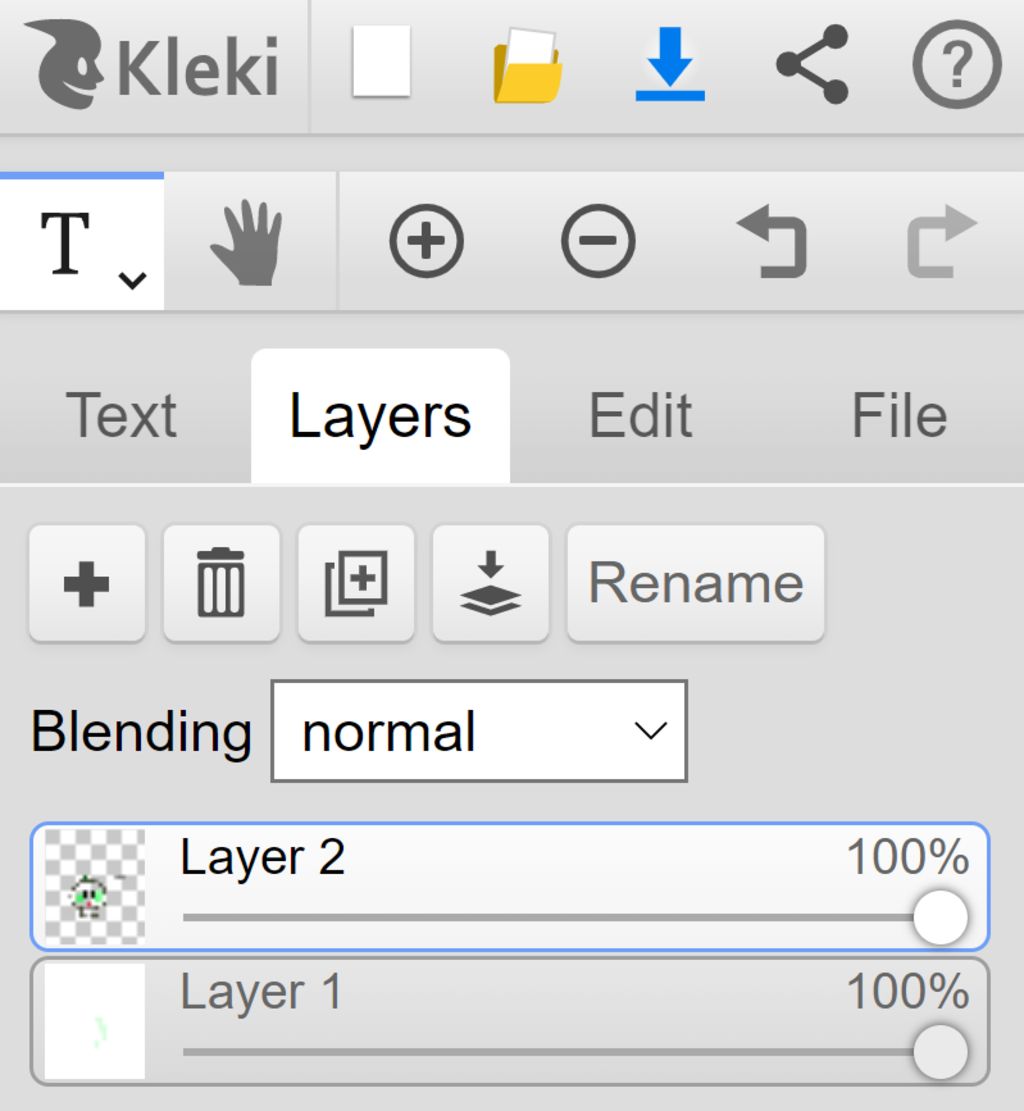The width and height of the screenshot is (1024, 1111).
Task: Switch to the Edit tab
Action: [640, 416]
